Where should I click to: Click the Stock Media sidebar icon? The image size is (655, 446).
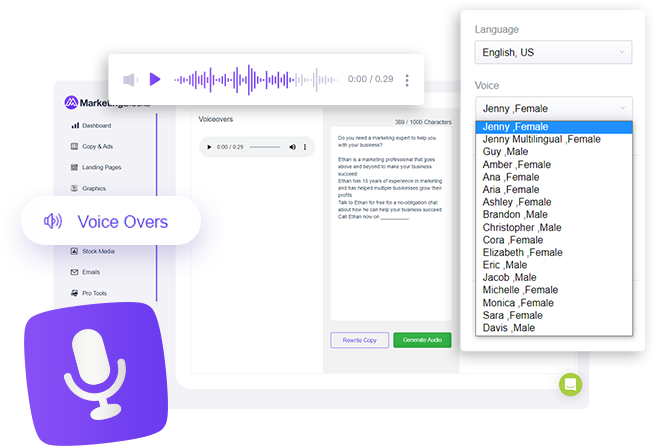coord(74,251)
